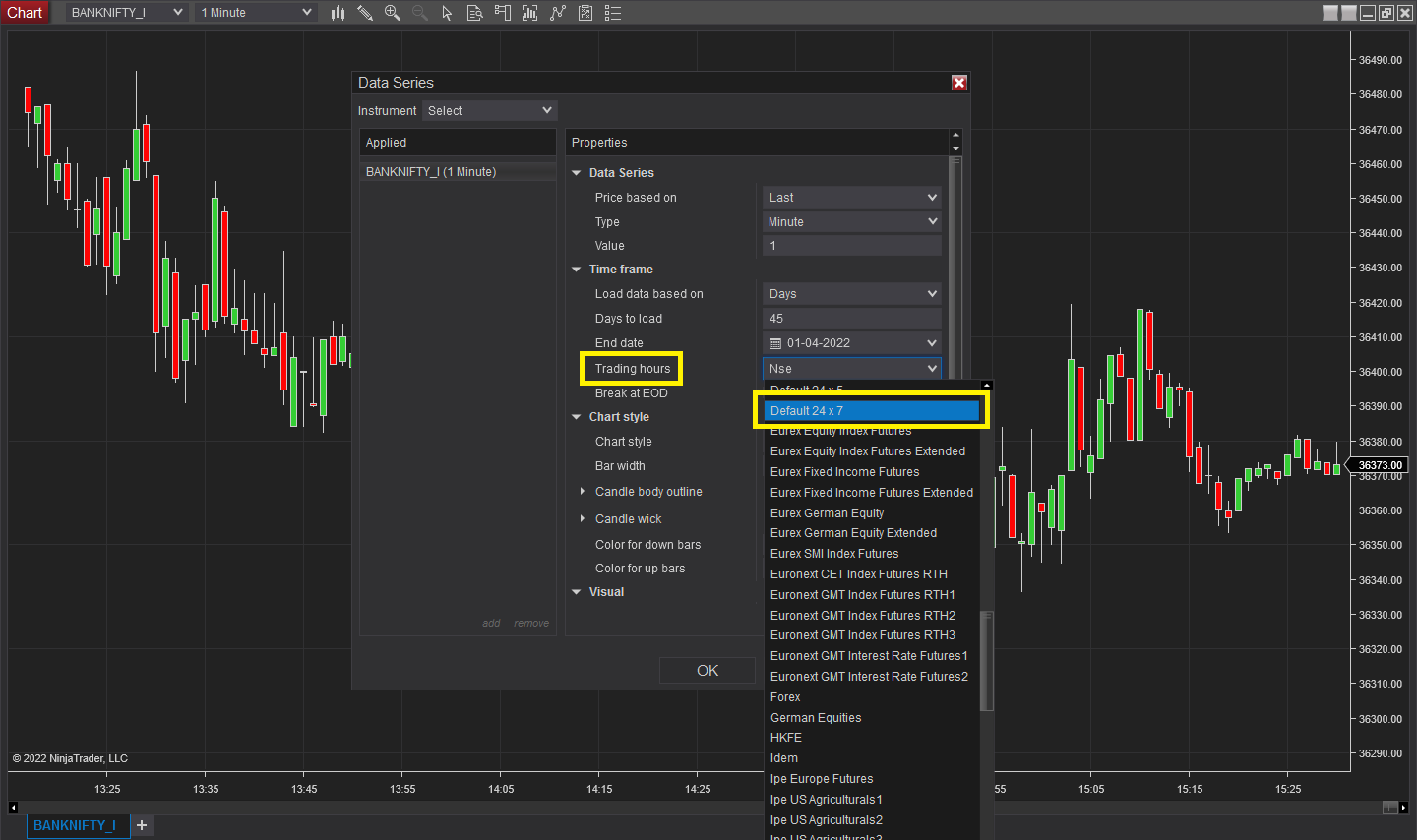
Task: Choose HKFE trading hours template
Action: 872,738
